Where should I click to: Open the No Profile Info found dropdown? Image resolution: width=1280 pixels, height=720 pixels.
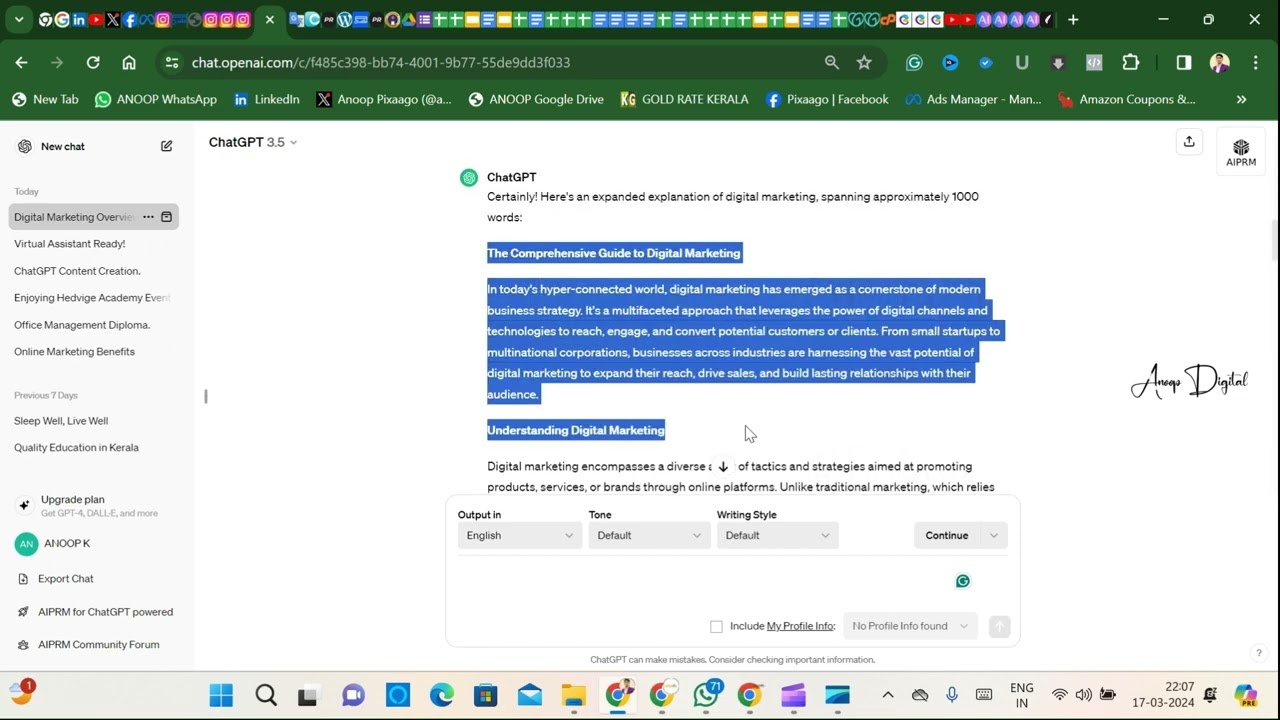[x=909, y=626]
